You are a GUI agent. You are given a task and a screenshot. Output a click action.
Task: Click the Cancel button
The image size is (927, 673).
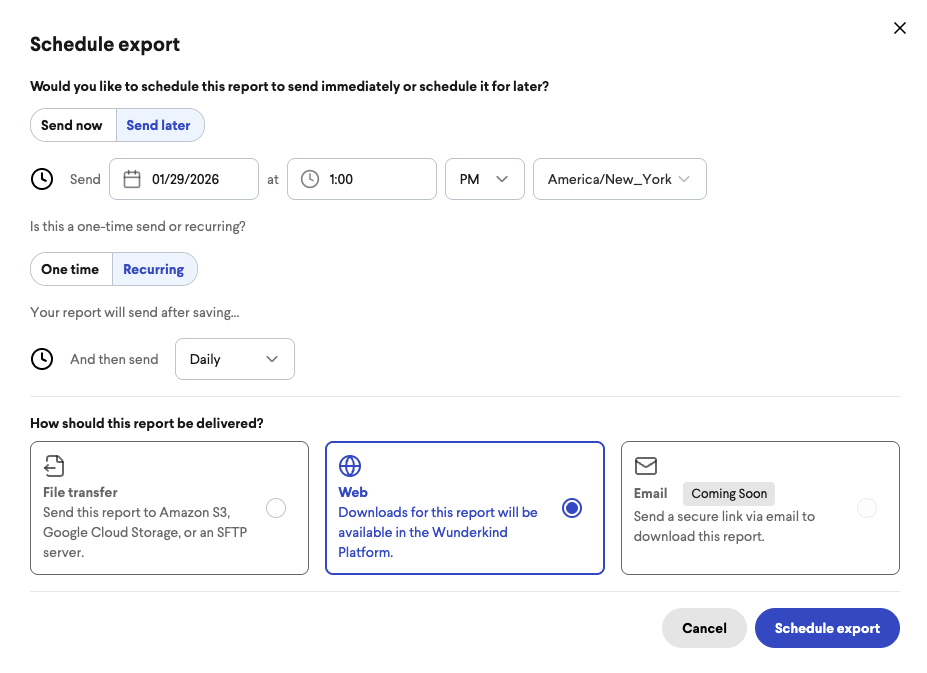704,628
